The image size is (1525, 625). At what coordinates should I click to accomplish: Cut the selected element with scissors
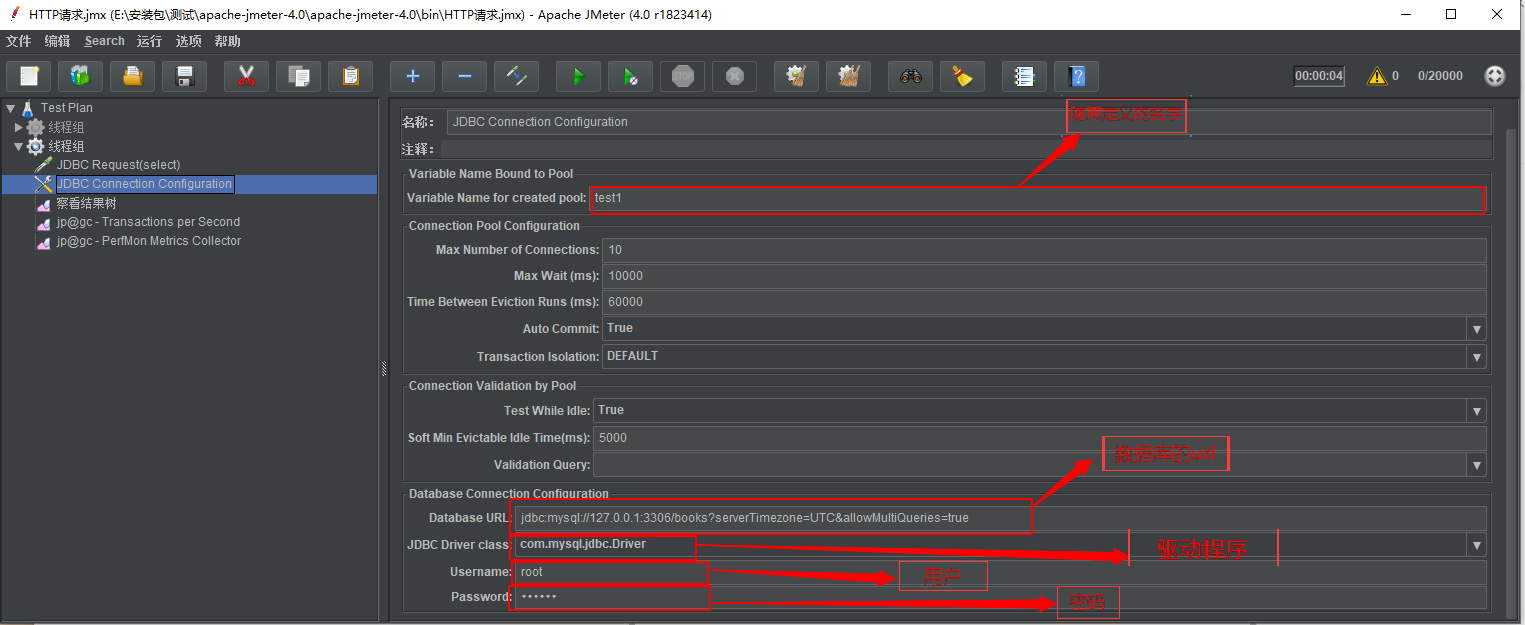click(x=246, y=76)
